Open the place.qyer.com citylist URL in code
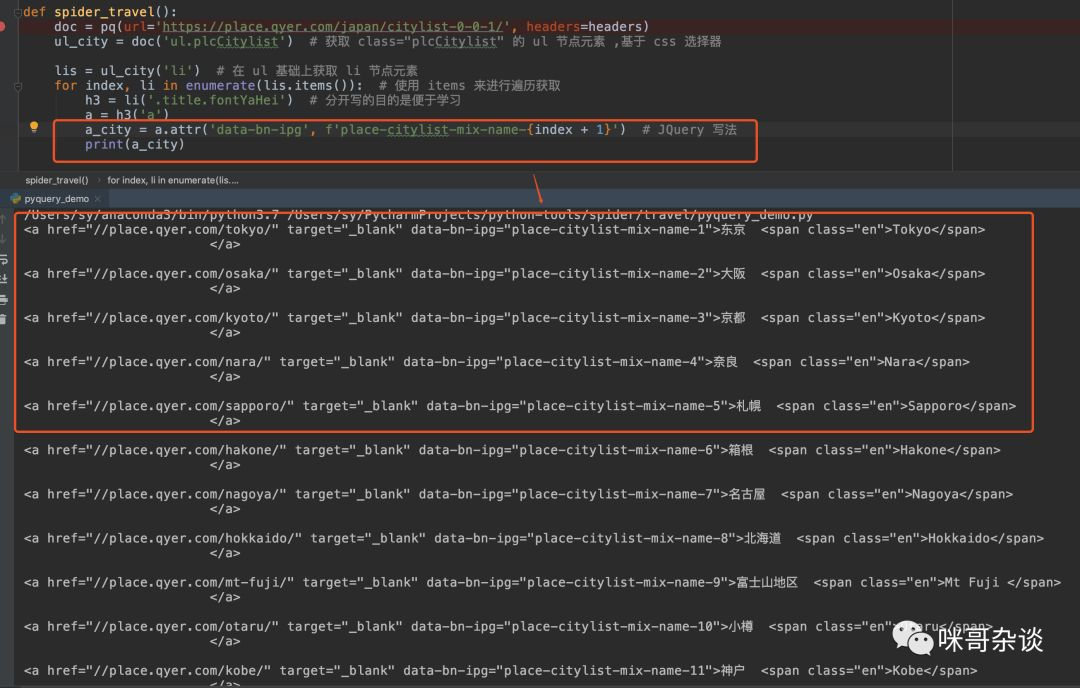This screenshot has width=1080, height=688. 335,26
